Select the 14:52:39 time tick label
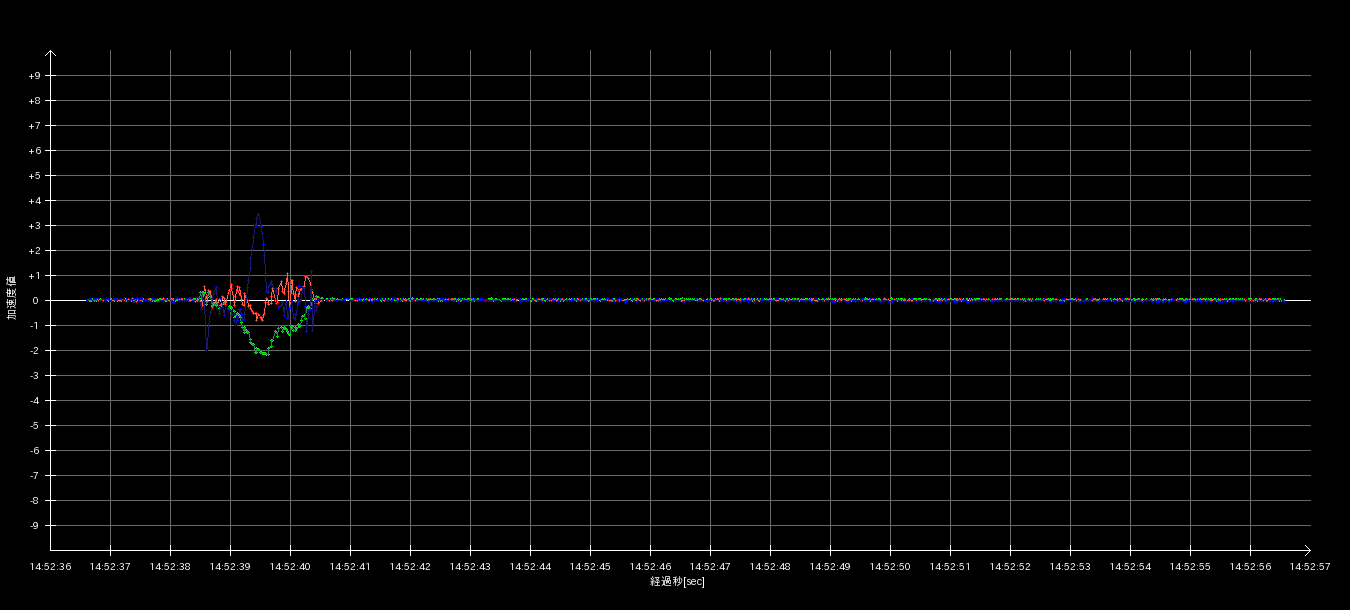 tap(230, 566)
